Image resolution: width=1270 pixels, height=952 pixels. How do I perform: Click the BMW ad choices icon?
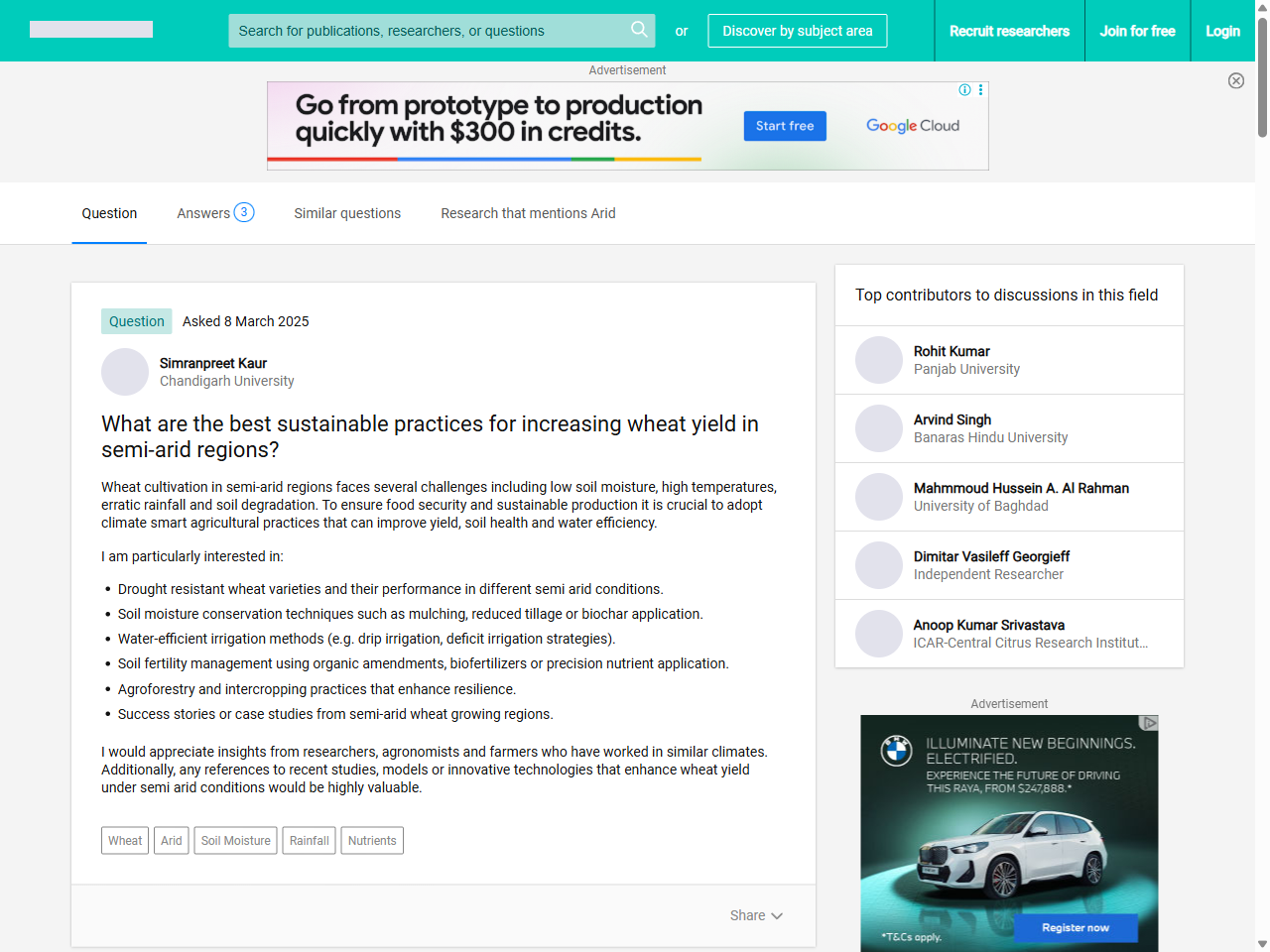[1149, 723]
